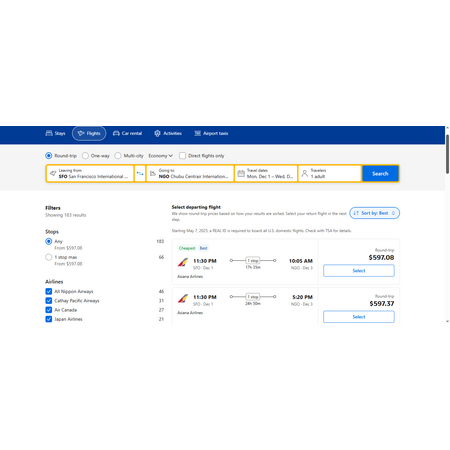Click the 11:30 PM departure of first flight
Viewport: 450px width, 450px height.
click(x=205, y=261)
